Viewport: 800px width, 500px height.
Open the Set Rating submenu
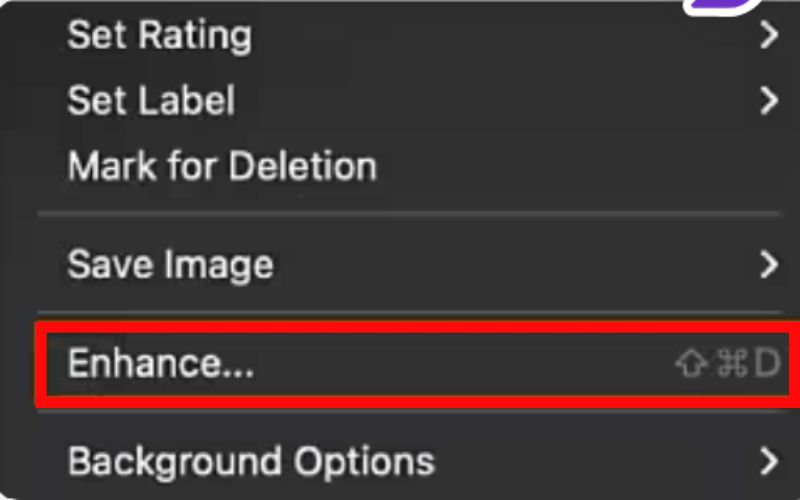[x=160, y=36]
